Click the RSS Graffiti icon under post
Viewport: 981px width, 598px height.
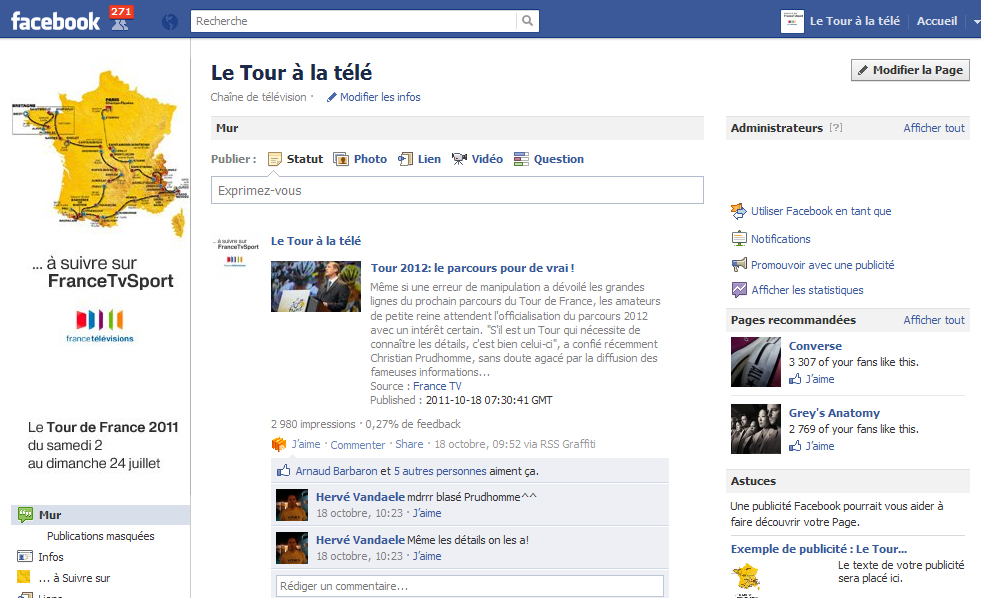(278, 444)
